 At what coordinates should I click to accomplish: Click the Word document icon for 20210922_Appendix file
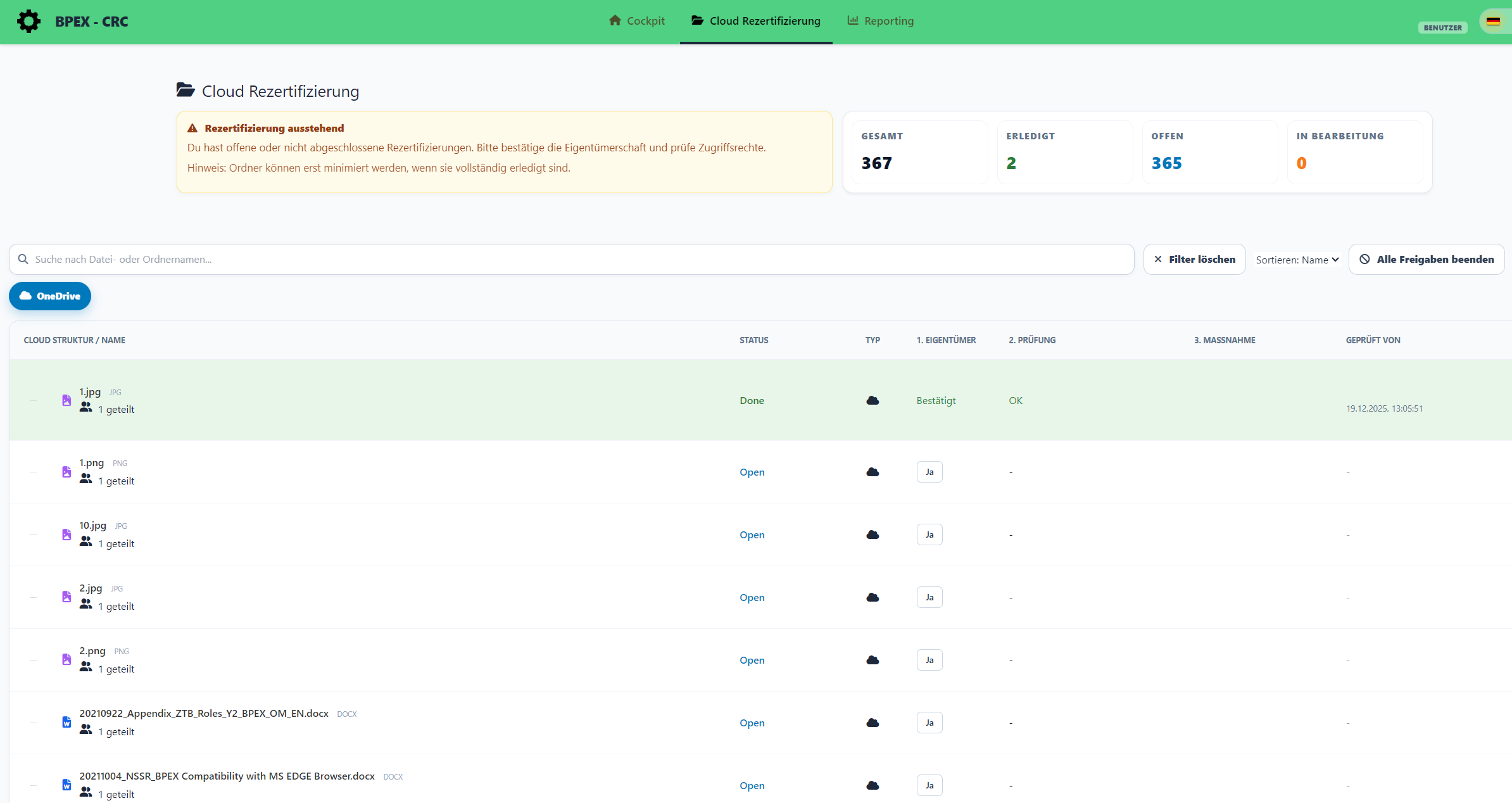click(x=66, y=723)
